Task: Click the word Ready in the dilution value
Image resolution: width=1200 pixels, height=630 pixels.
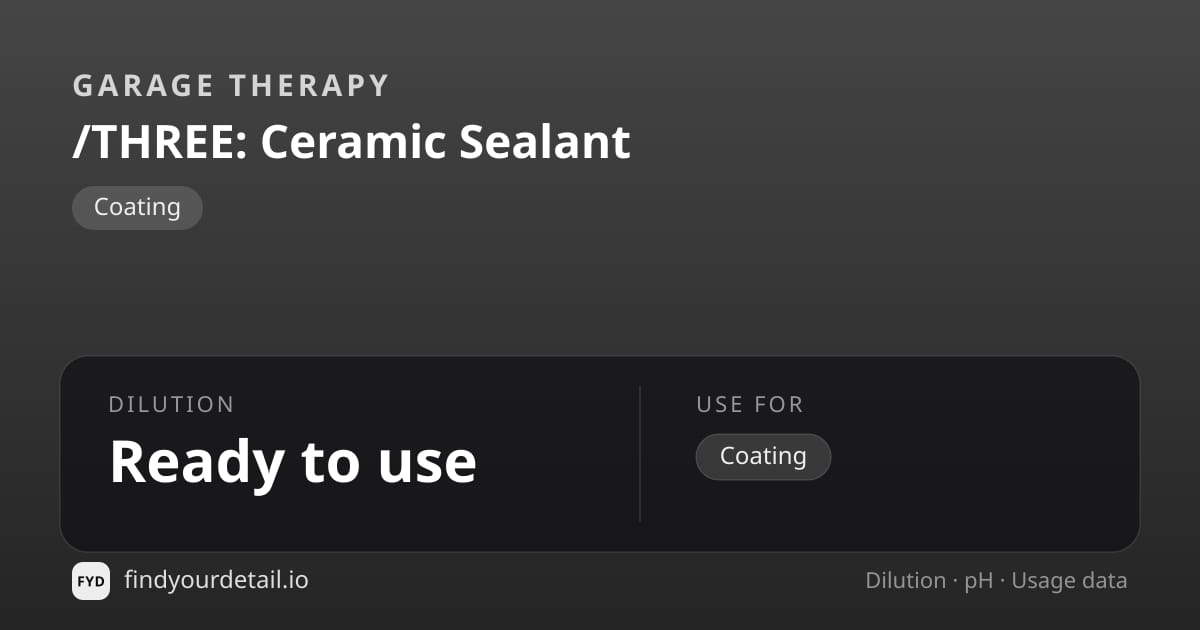Action: click(x=197, y=462)
